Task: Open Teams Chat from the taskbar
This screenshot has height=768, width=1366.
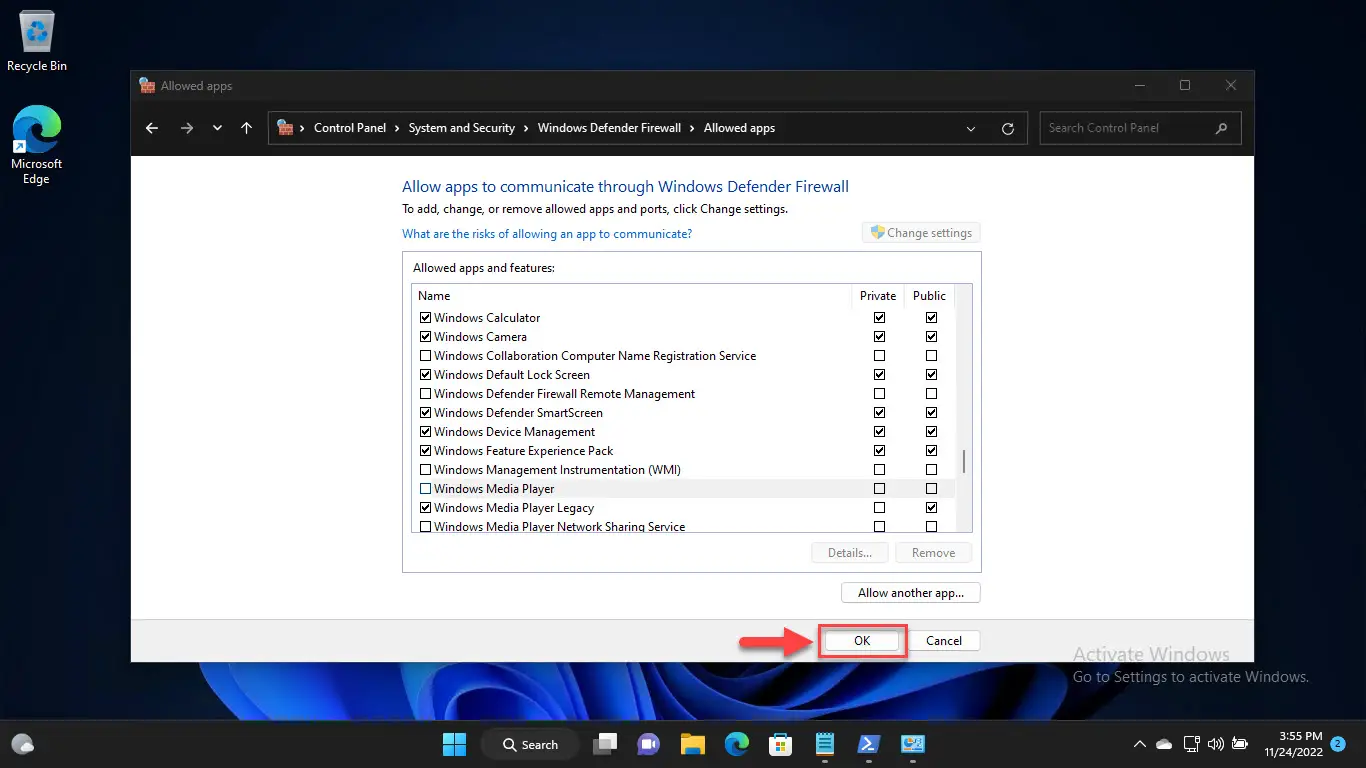Action: tap(648, 744)
